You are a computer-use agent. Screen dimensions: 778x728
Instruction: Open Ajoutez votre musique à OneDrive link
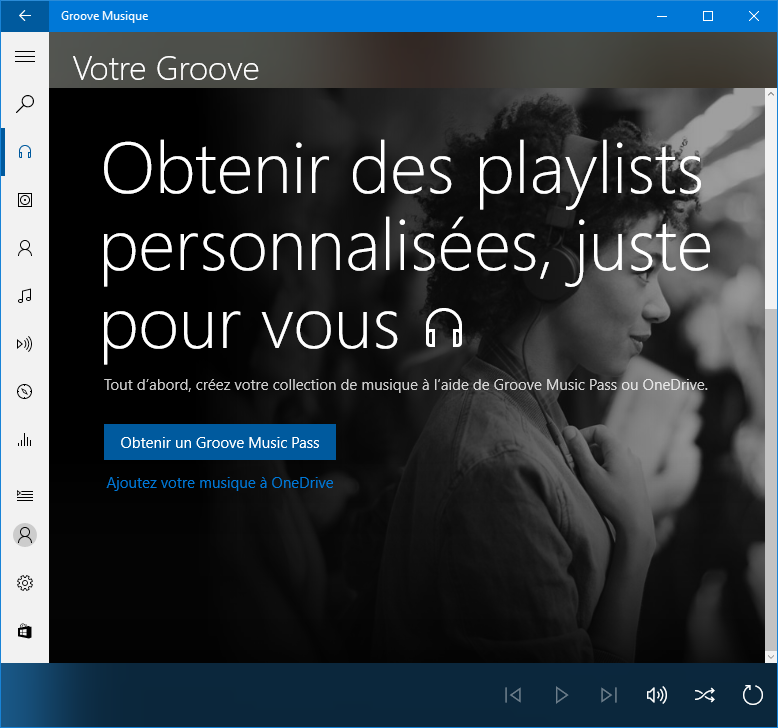pyautogui.click(x=220, y=483)
